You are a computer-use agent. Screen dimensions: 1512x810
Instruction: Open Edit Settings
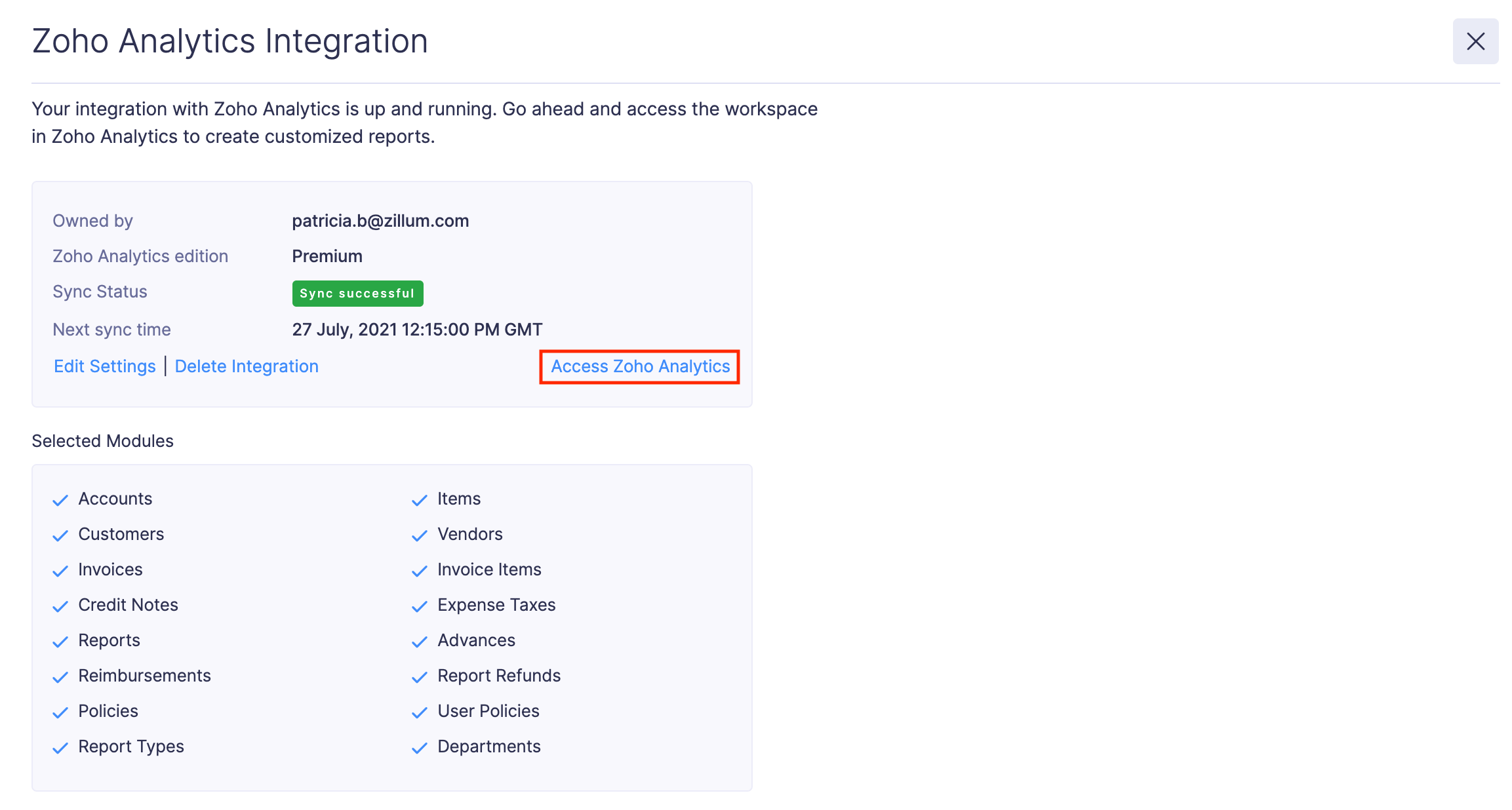104,366
